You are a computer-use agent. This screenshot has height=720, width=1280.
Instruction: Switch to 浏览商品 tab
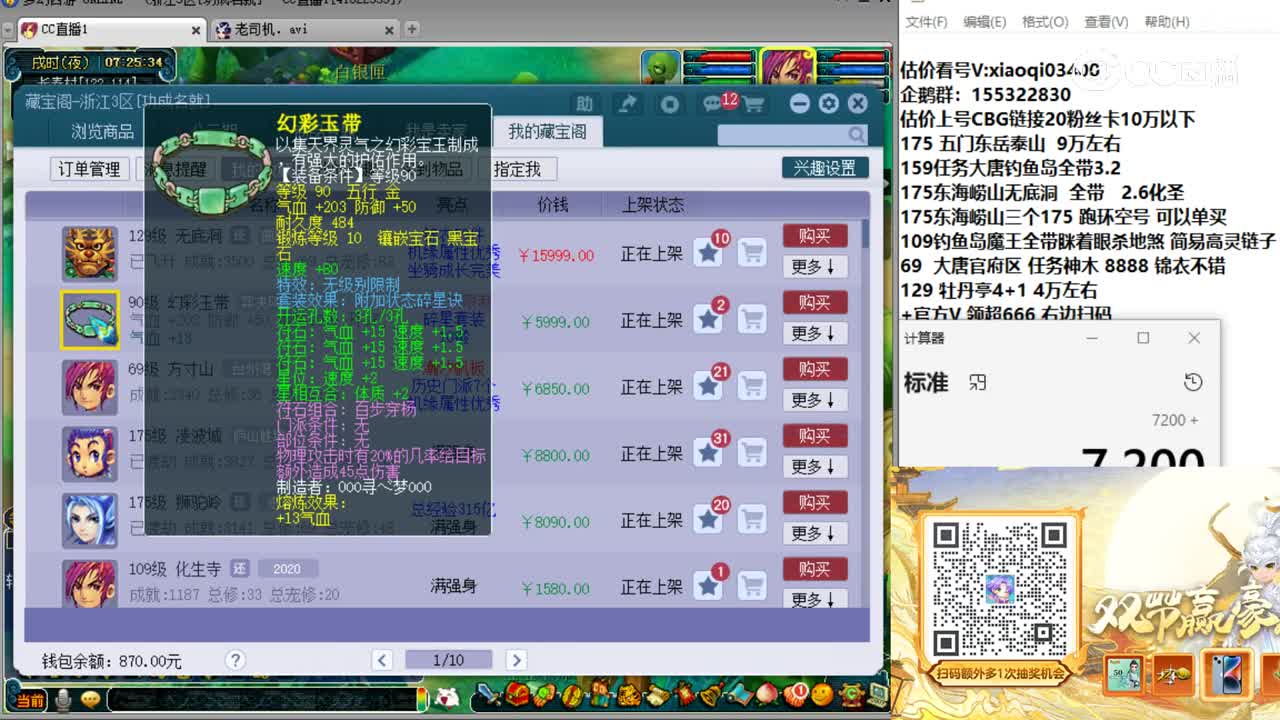point(102,132)
